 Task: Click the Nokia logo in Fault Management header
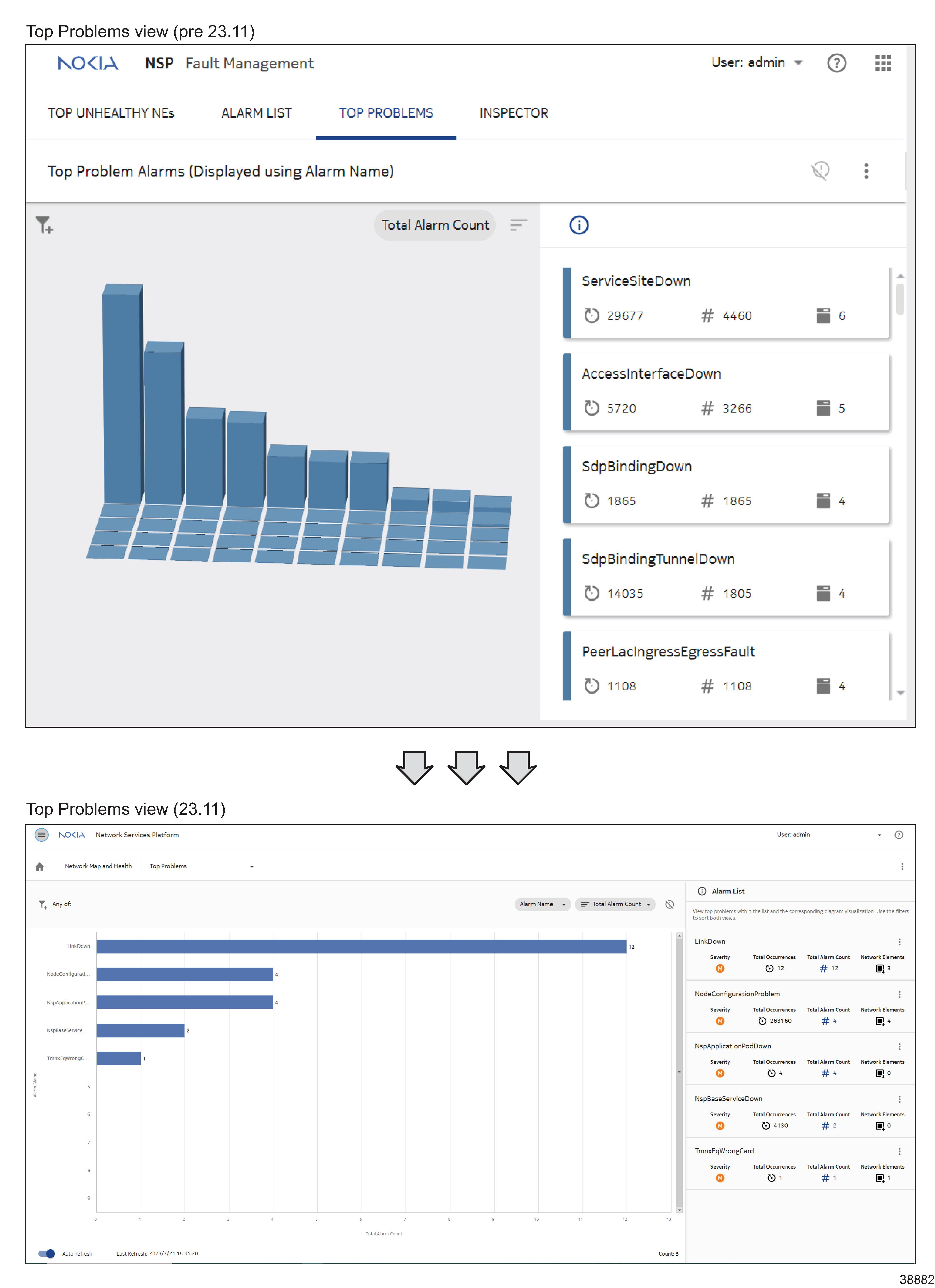pyautogui.click(x=88, y=63)
